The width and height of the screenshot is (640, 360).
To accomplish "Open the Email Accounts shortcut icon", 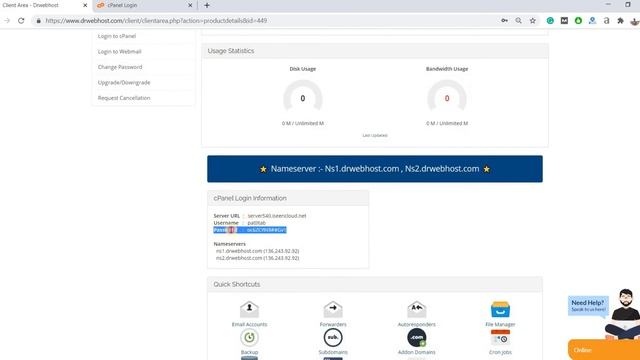I will (x=249, y=309).
